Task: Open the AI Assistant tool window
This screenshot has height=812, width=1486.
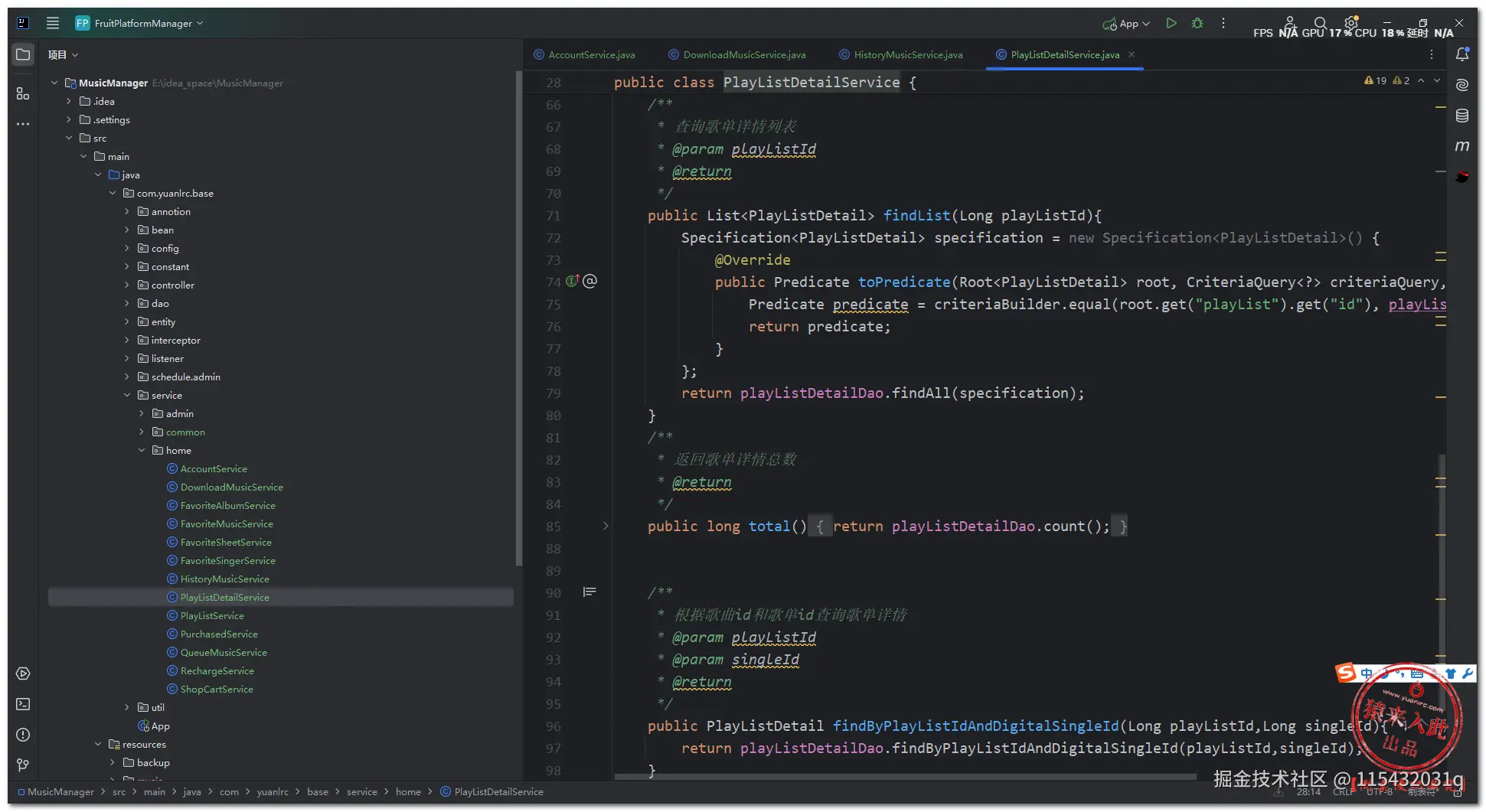Action: pyautogui.click(x=1462, y=85)
